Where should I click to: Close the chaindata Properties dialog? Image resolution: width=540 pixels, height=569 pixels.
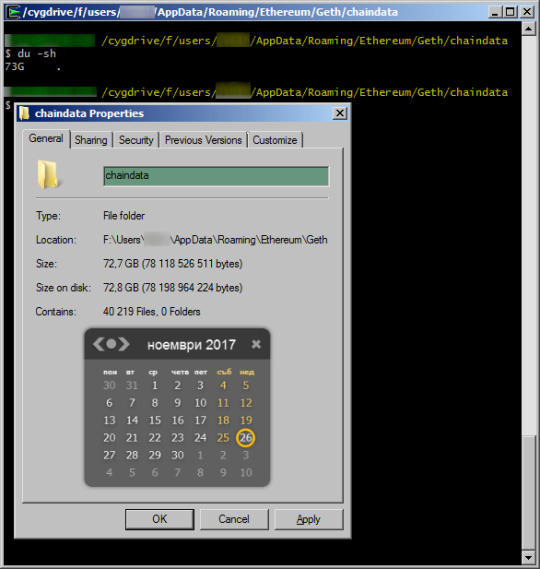coord(339,113)
